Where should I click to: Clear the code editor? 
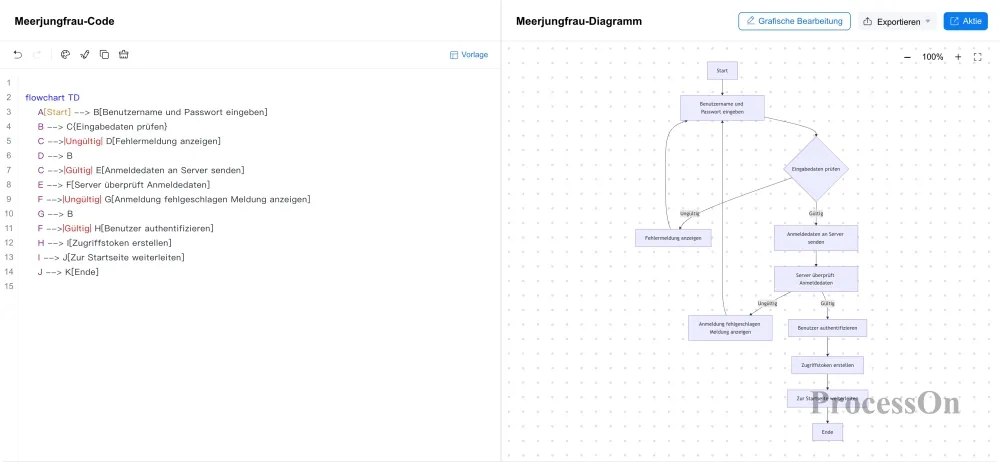(124, 55)
